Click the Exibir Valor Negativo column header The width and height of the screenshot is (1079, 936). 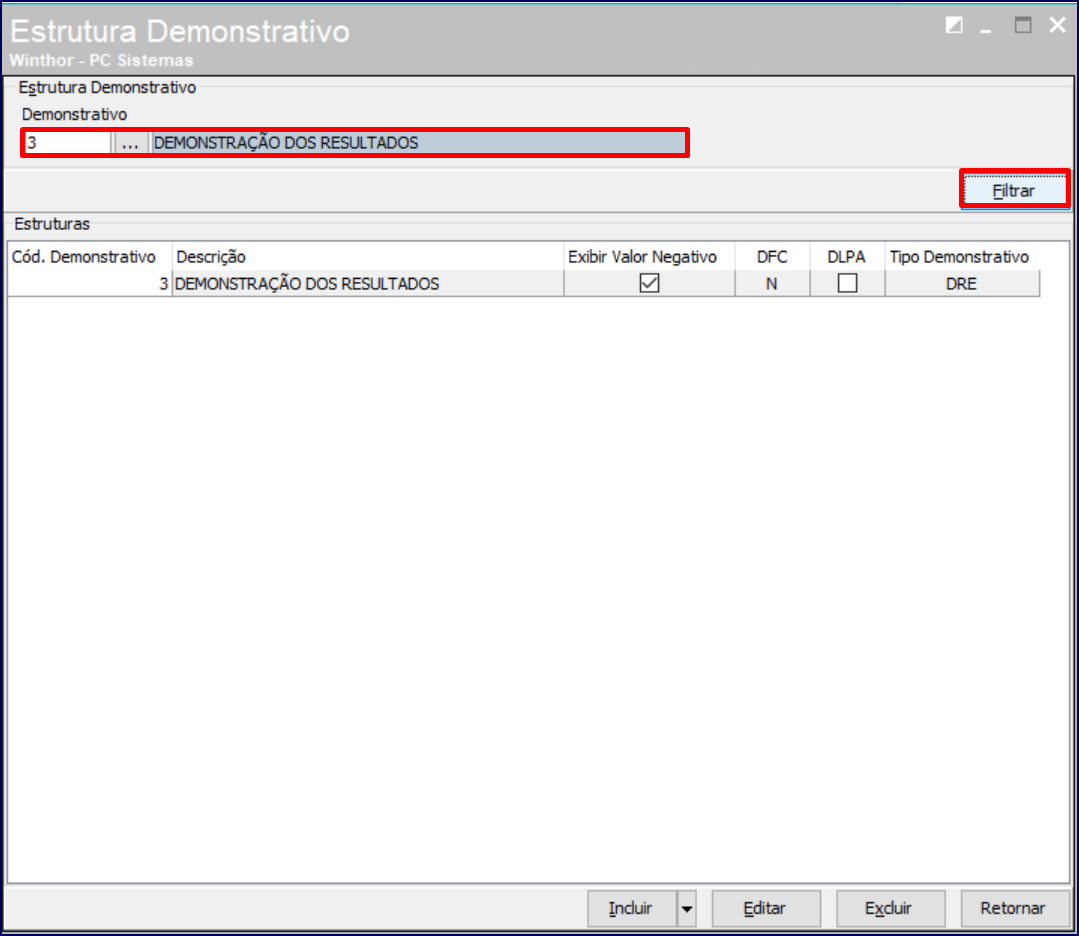coord(649,257)
